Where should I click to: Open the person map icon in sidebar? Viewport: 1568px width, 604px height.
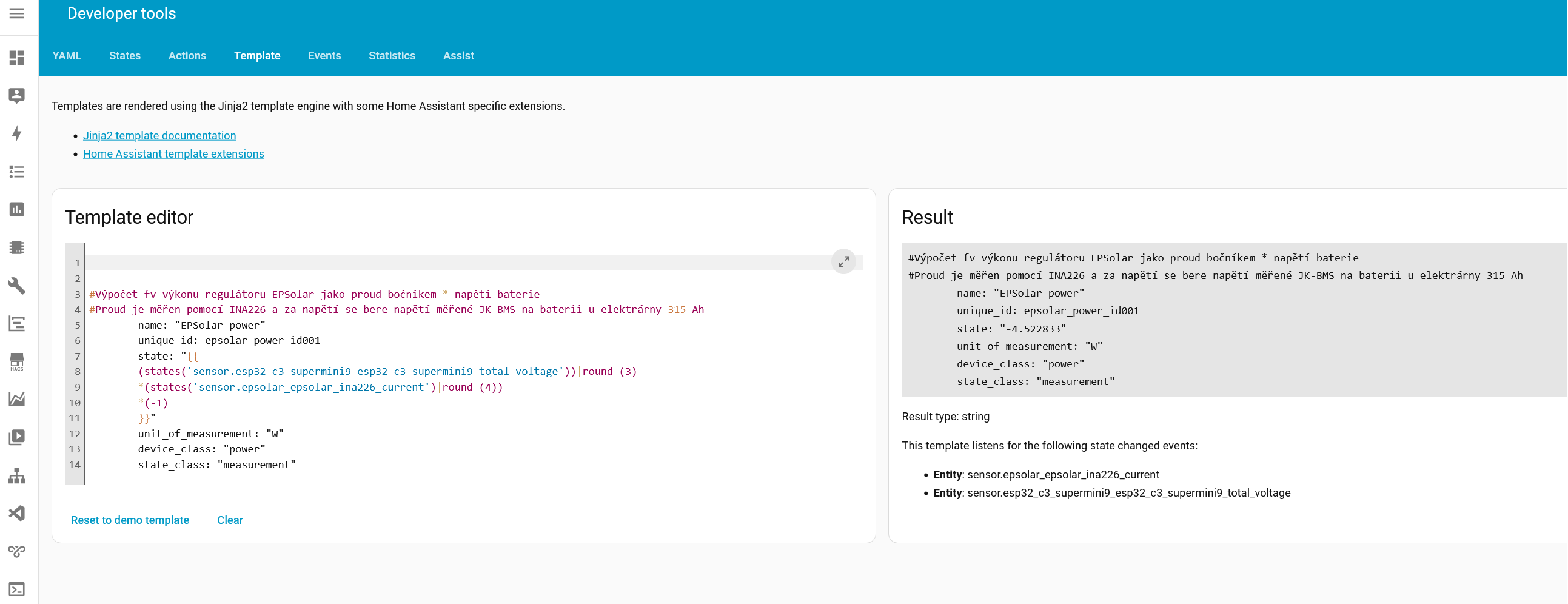[17, 96]
